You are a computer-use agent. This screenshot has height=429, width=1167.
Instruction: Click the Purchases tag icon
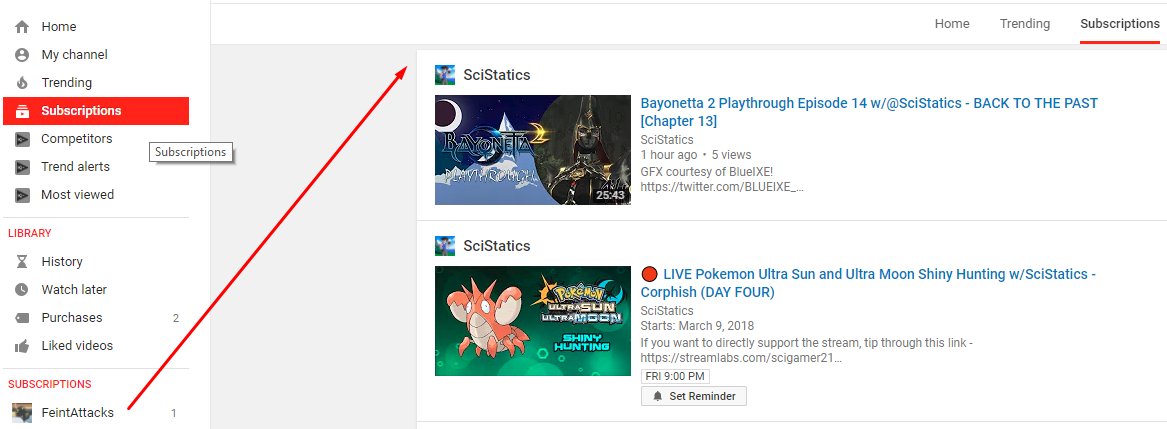pos(22,318)
